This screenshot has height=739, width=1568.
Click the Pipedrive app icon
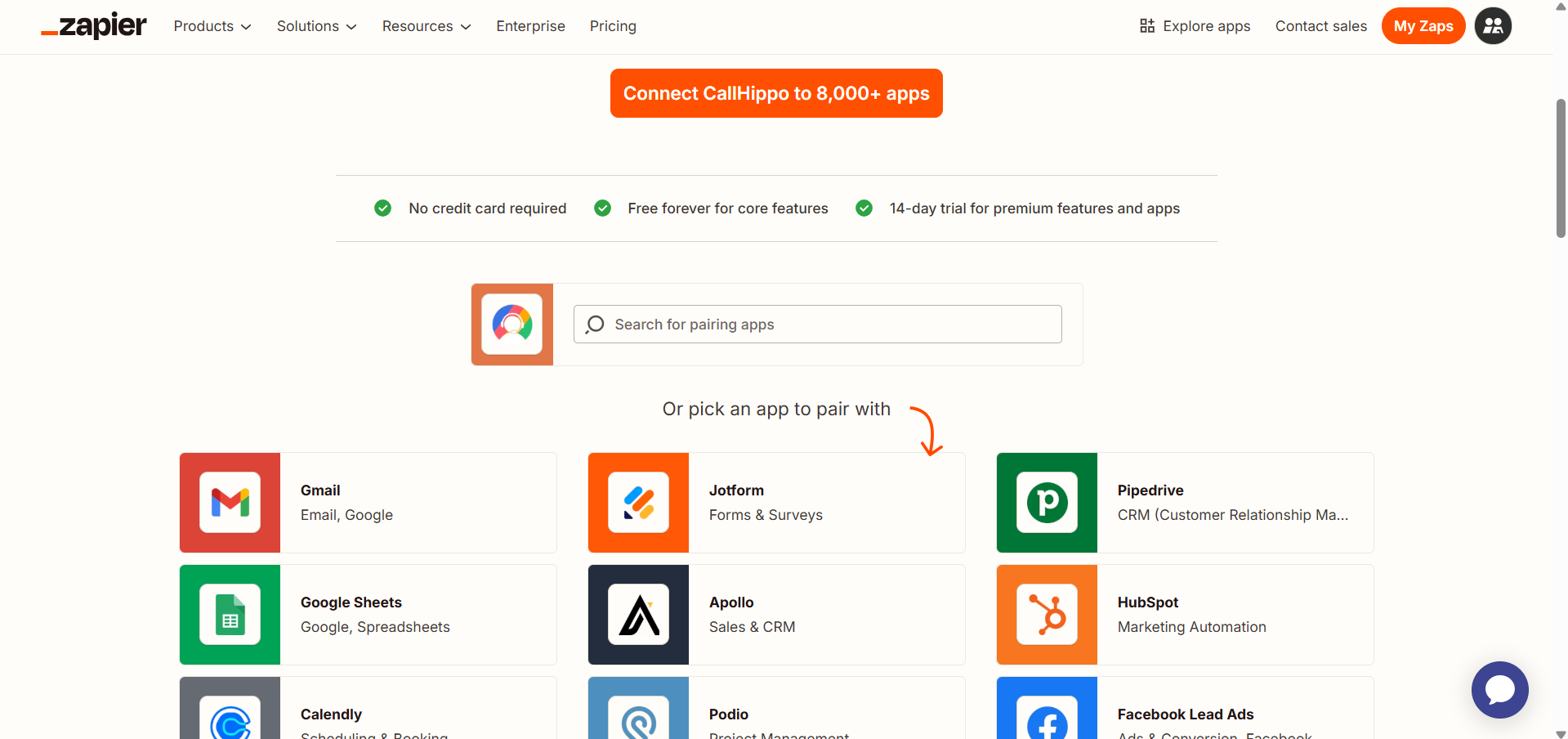(x=1047, y=503)
